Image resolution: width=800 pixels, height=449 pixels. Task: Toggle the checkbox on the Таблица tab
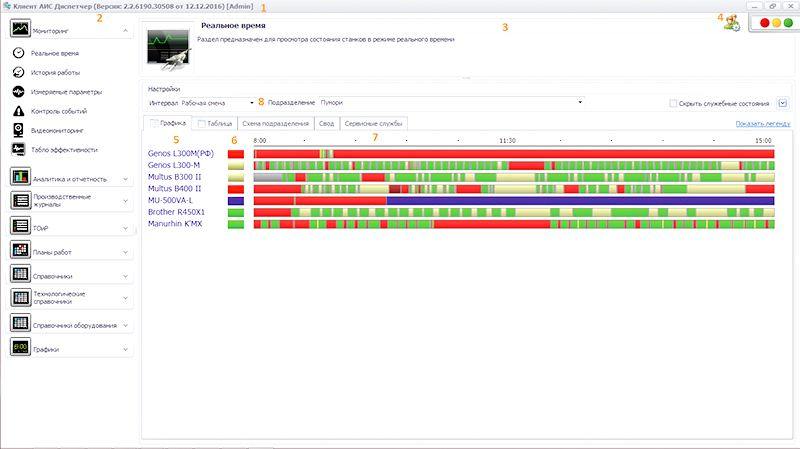pyautogui.click(x=202, y=124)
